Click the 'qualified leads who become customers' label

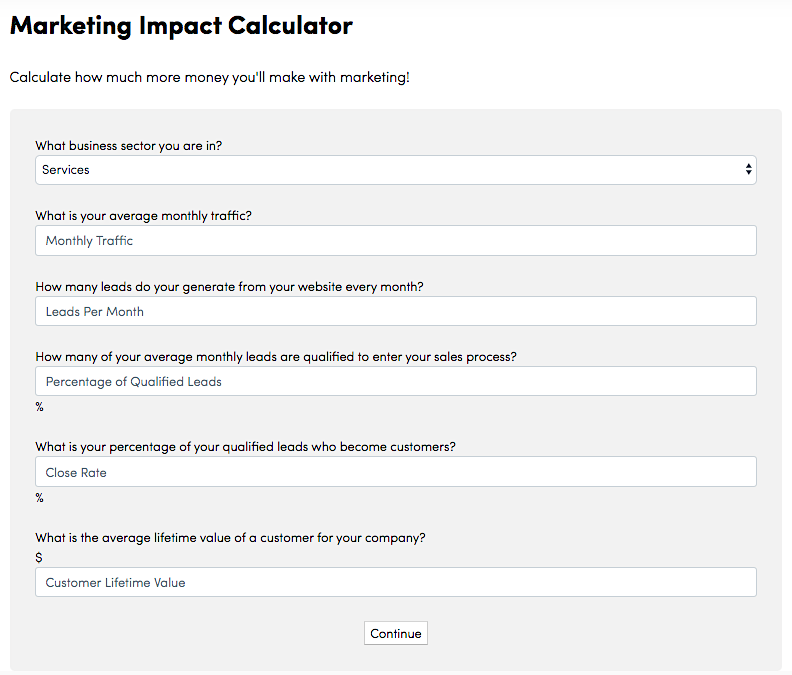click(x=245, y=447)
